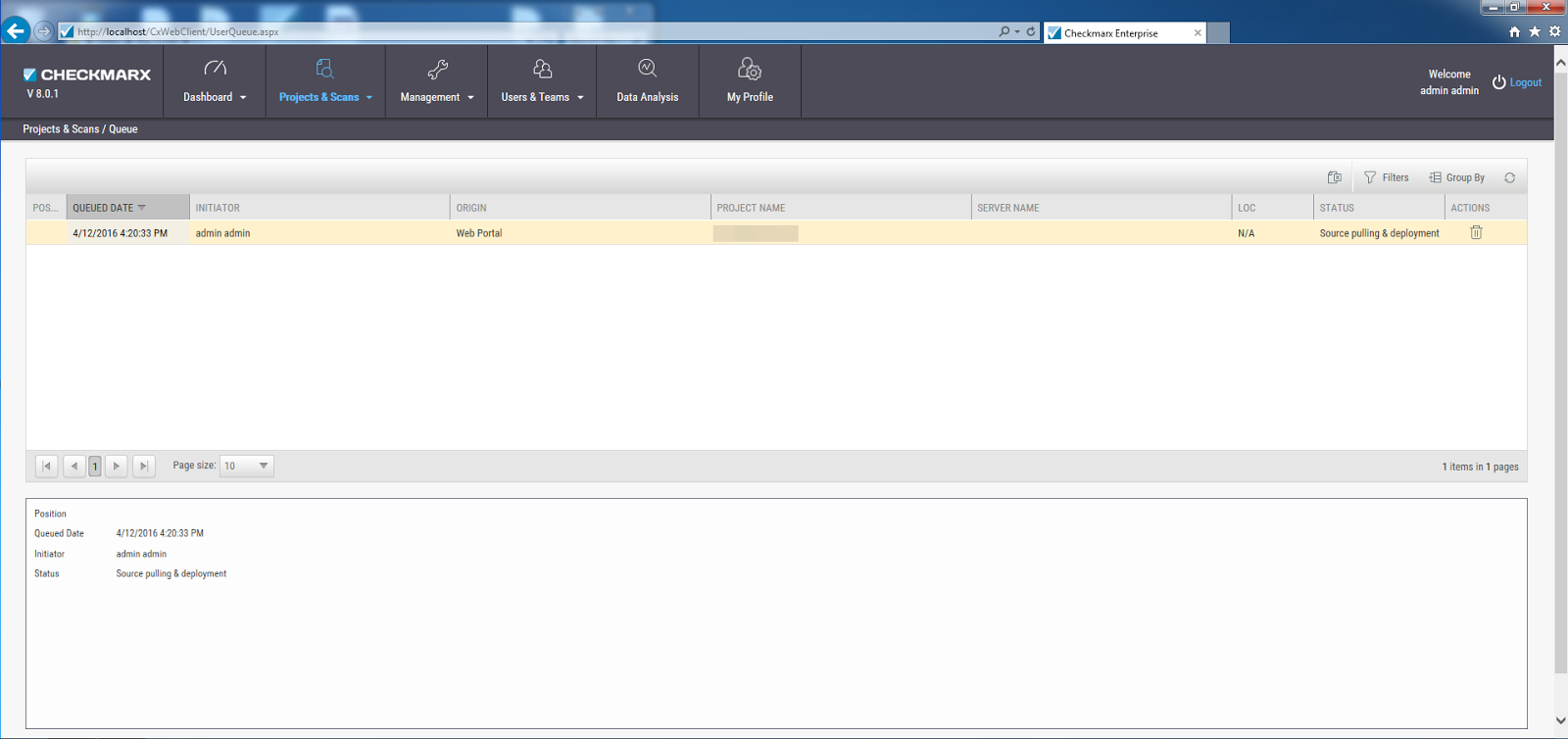Screen dimensions: 1568x739
Task: Click the Dashboard gauge icon
Action: tap(215, 68)
